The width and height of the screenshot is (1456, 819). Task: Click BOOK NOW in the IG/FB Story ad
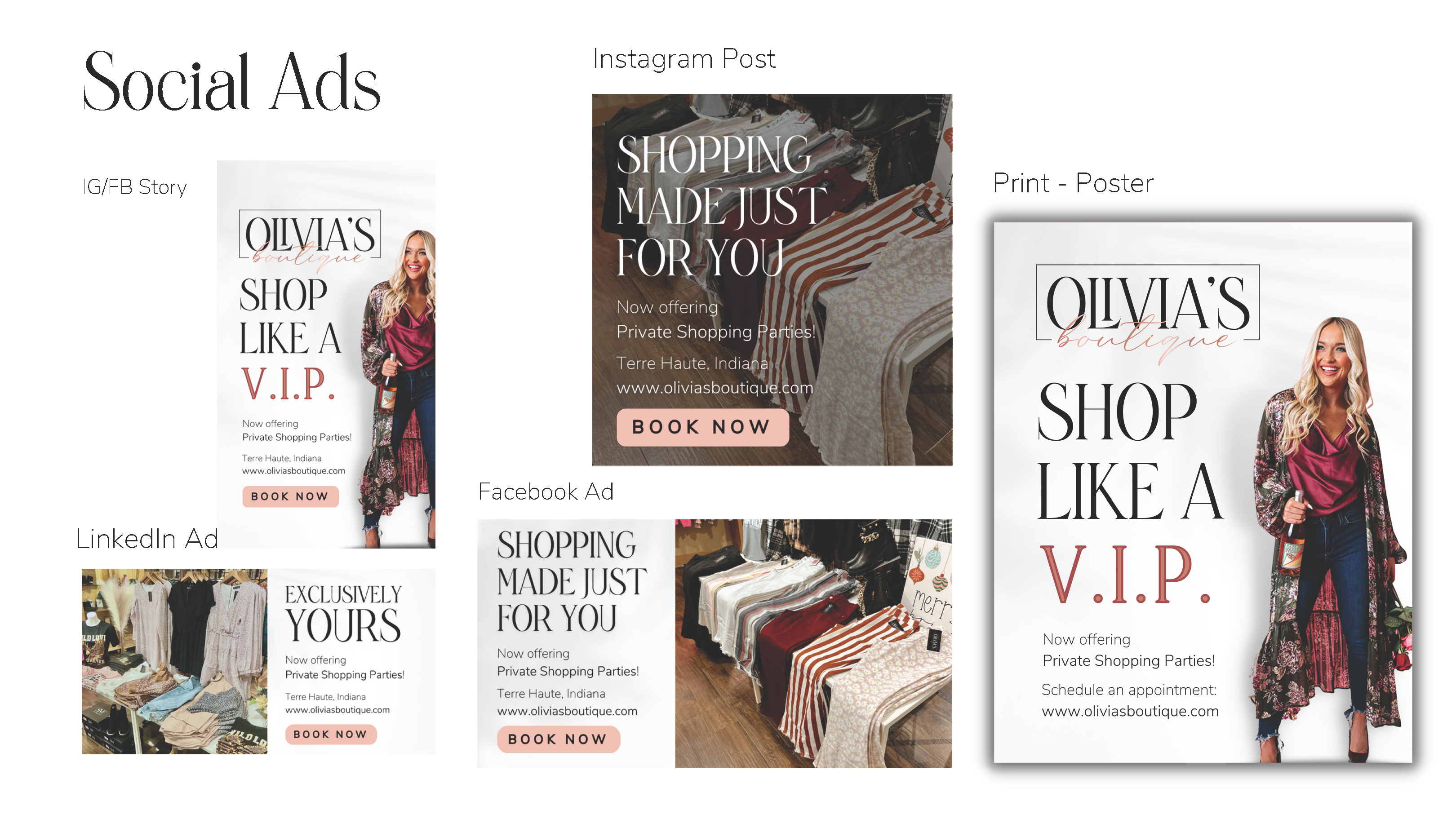pos(290,496)
